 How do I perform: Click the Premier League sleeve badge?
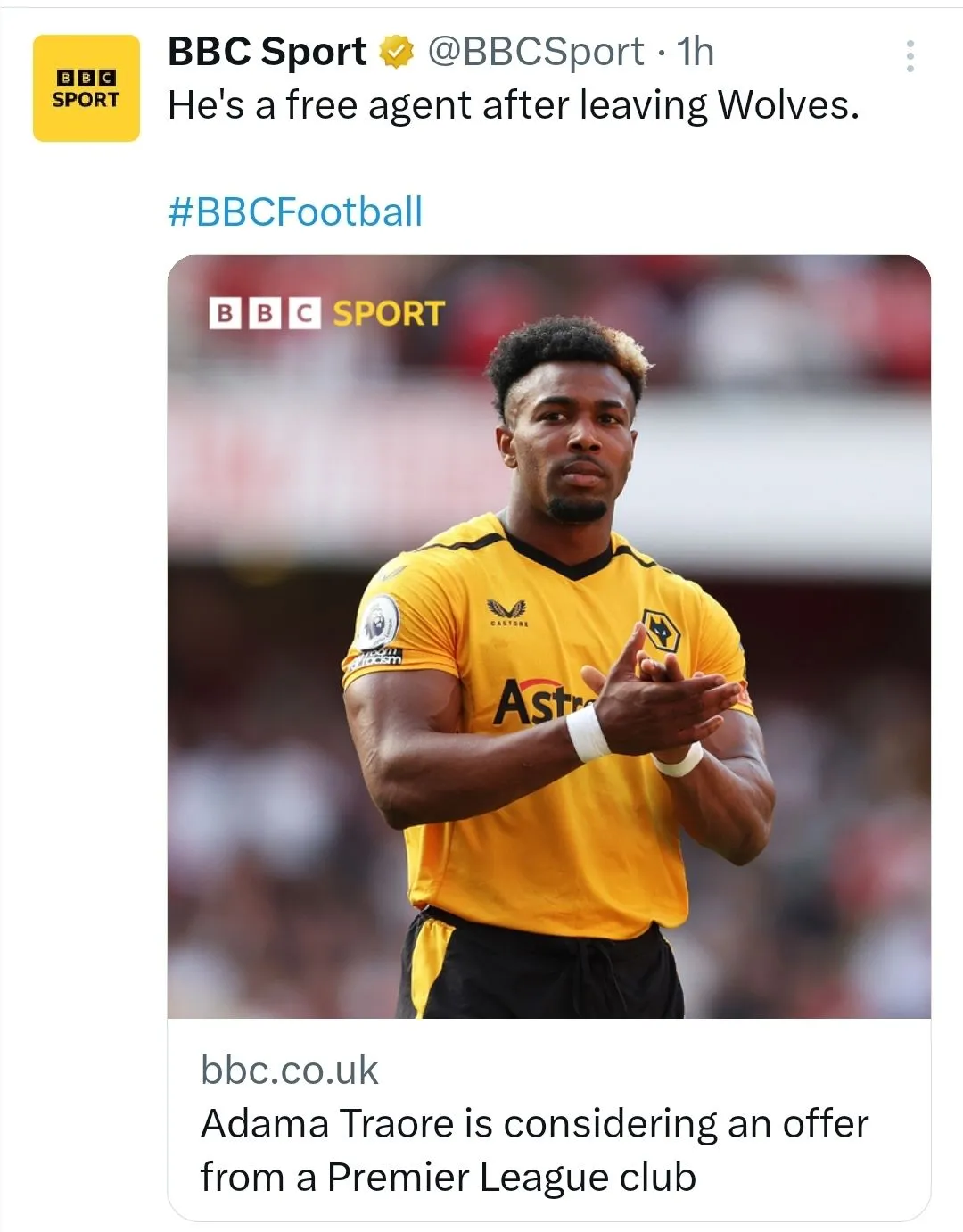[379, 620]
